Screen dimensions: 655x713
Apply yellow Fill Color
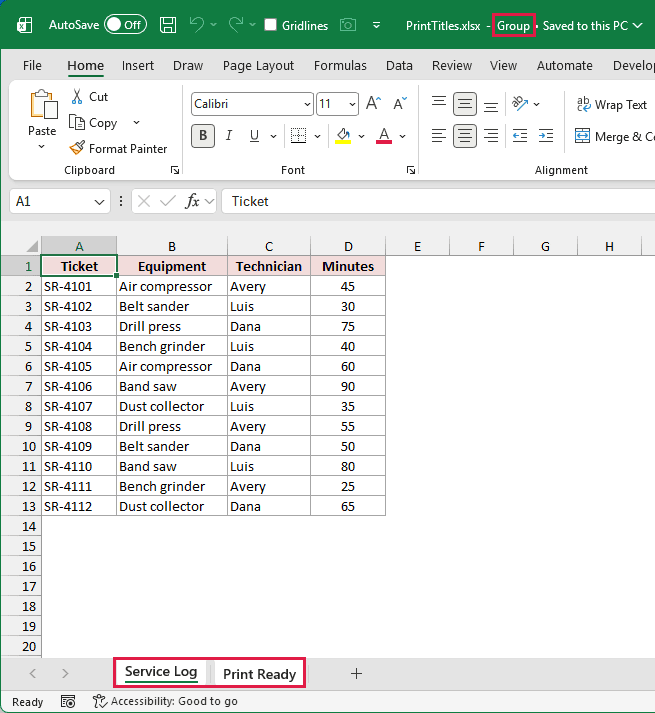pyautogui.click(x=343, y=136)
